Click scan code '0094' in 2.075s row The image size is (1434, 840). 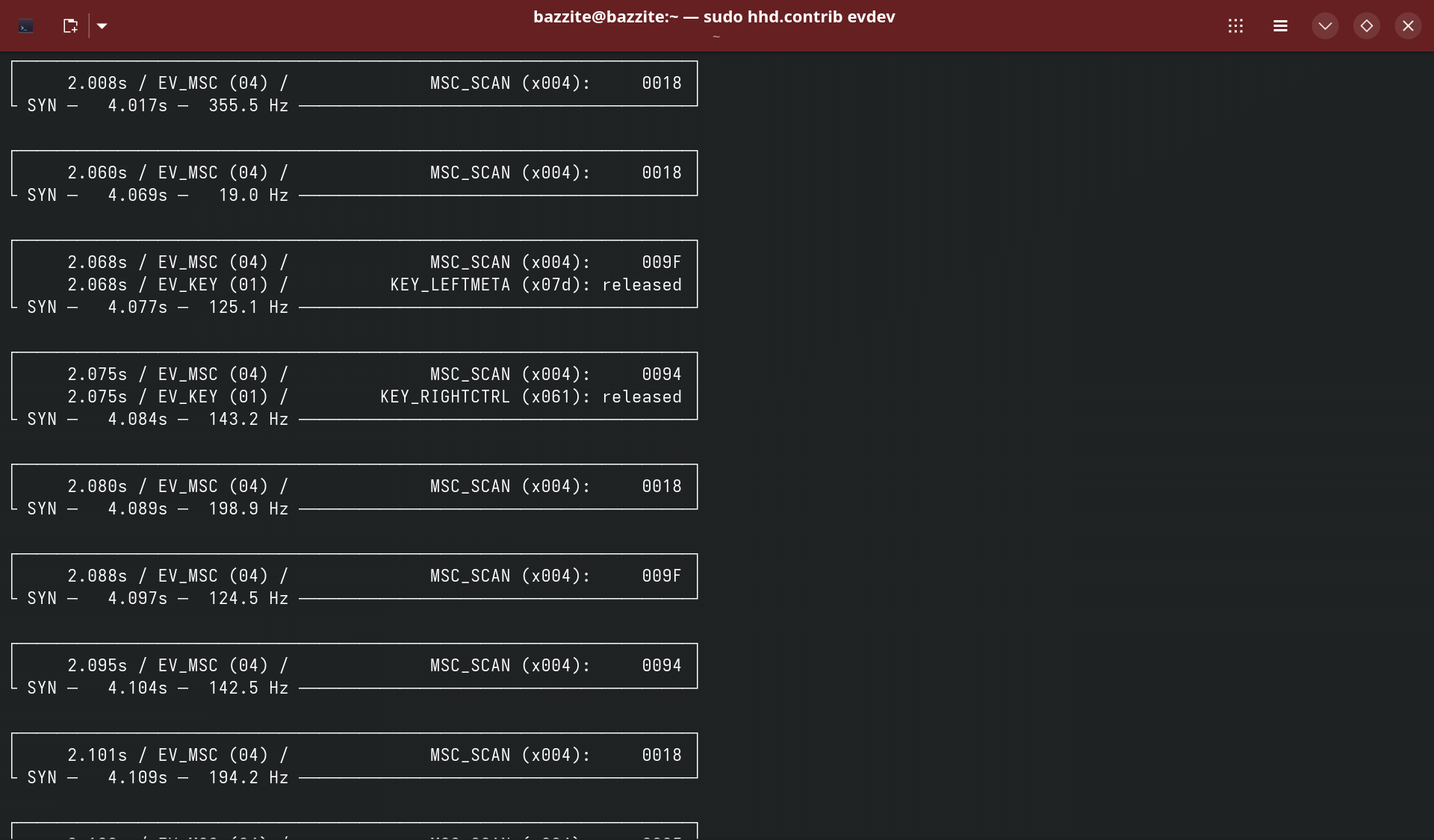click(662, 375)
